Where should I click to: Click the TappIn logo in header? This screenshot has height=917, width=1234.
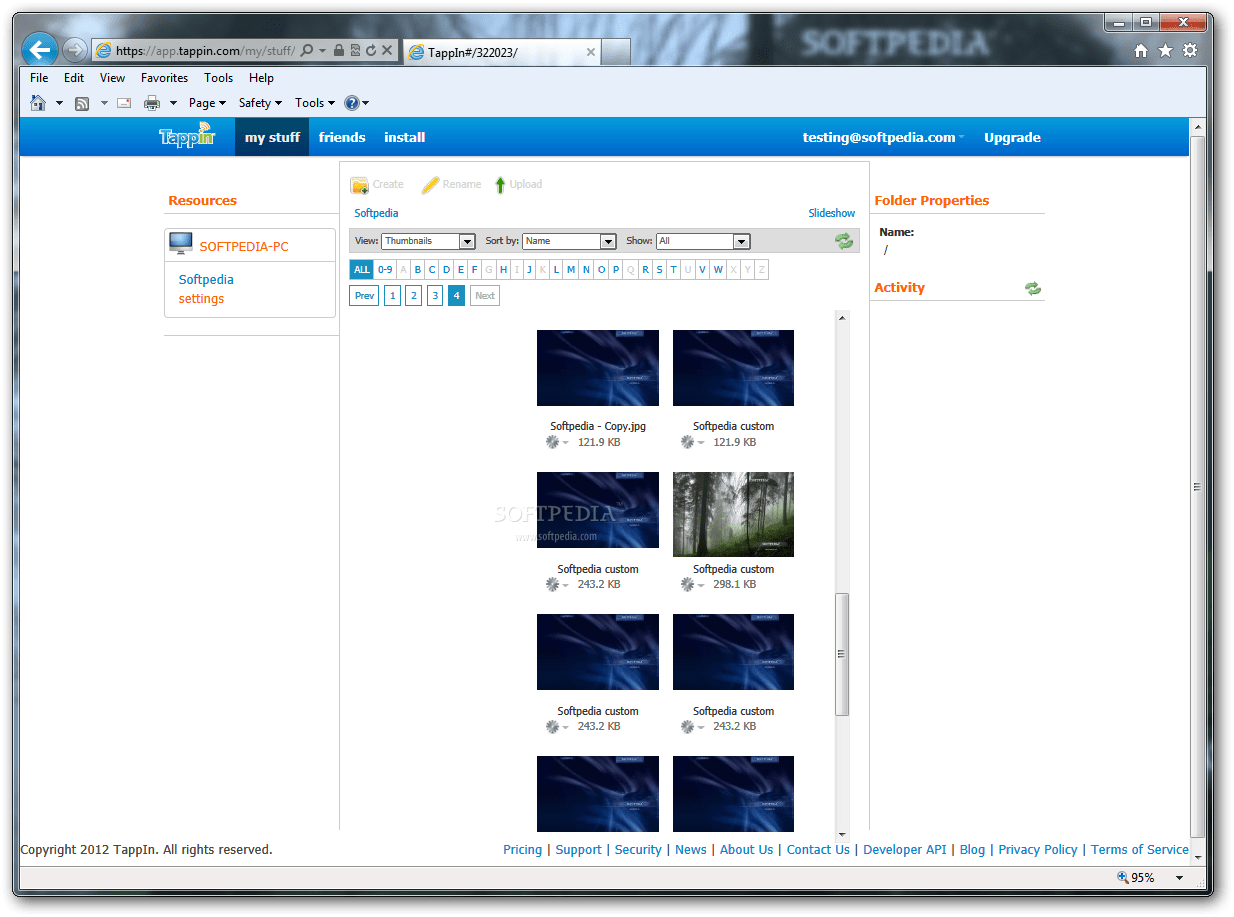tap(187, 135)
